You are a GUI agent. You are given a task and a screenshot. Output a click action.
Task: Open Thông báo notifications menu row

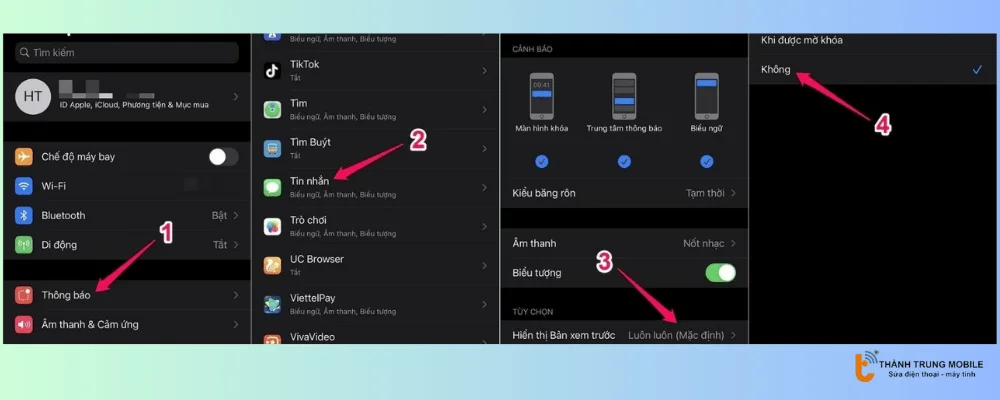[128, 295]
